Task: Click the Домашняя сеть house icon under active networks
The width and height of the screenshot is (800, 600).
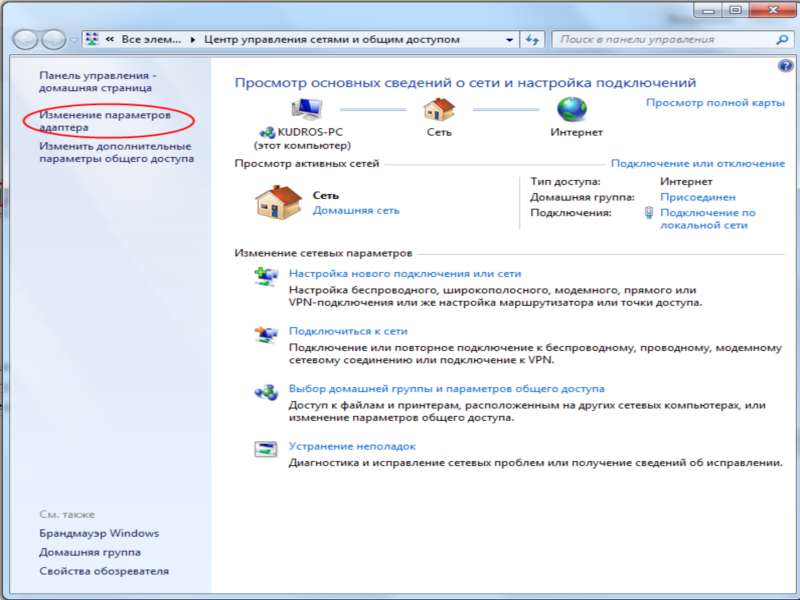Action: point(275,202)
